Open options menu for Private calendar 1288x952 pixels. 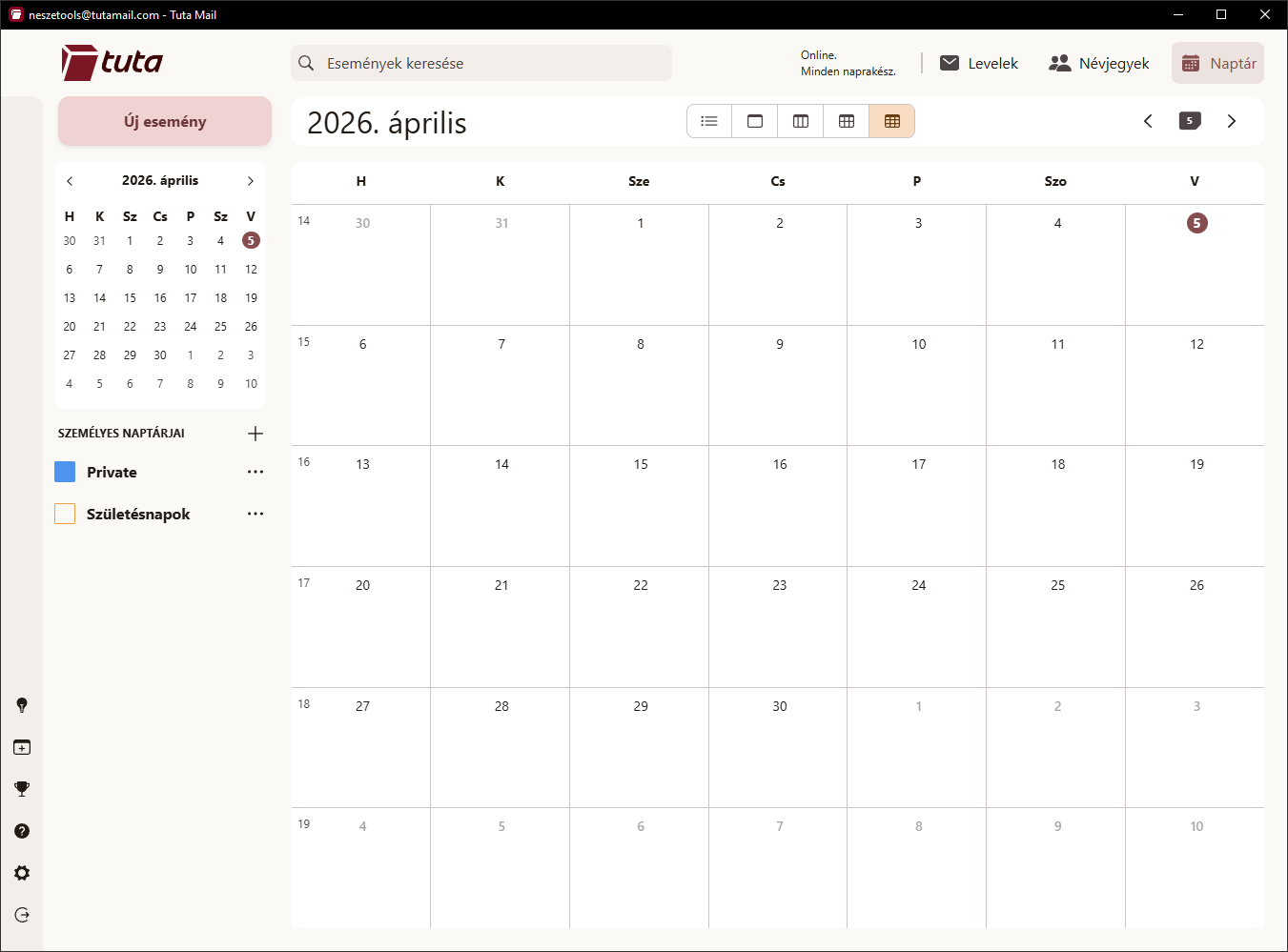pos(255,471)
